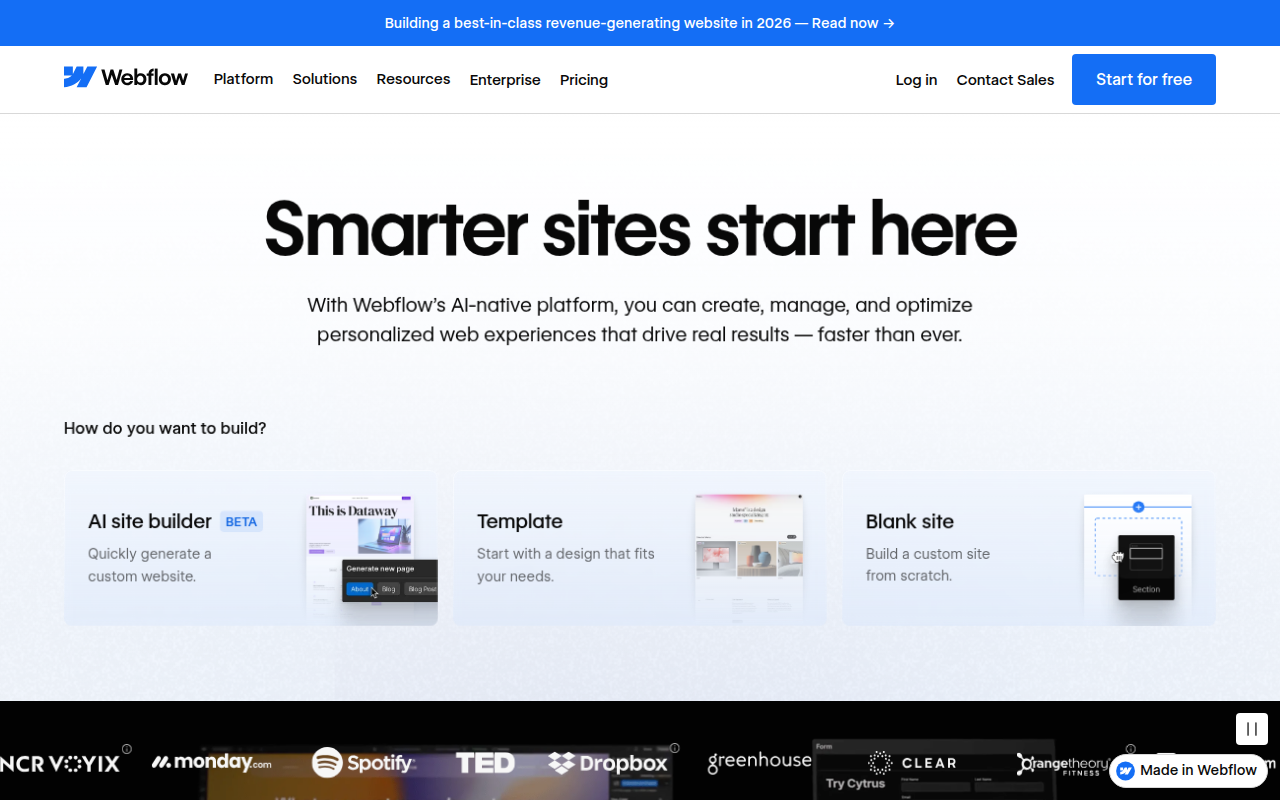The image size is (1280, 800).
Task: Open the Resources dropdown
Action: 413,79
